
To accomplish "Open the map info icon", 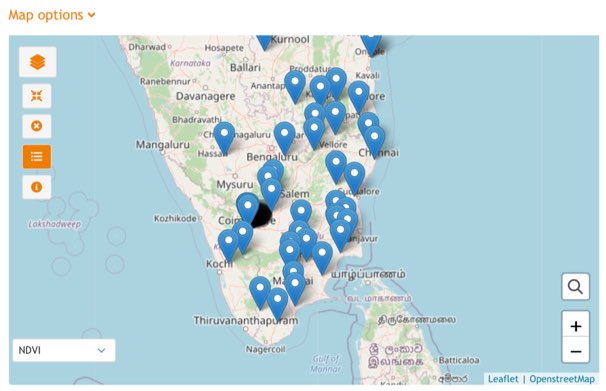I will click(37, 187).
